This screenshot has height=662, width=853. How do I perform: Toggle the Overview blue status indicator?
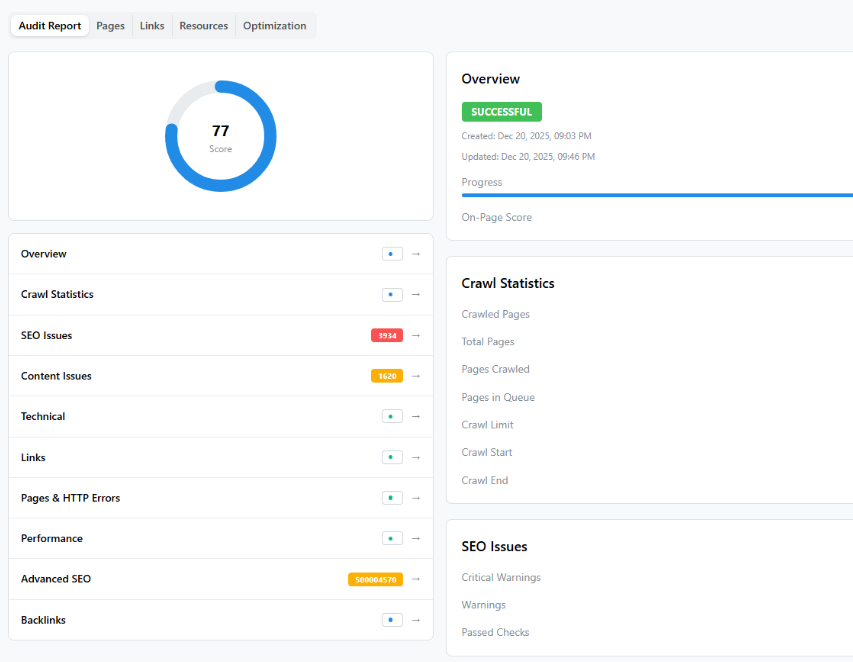(392, 254)
